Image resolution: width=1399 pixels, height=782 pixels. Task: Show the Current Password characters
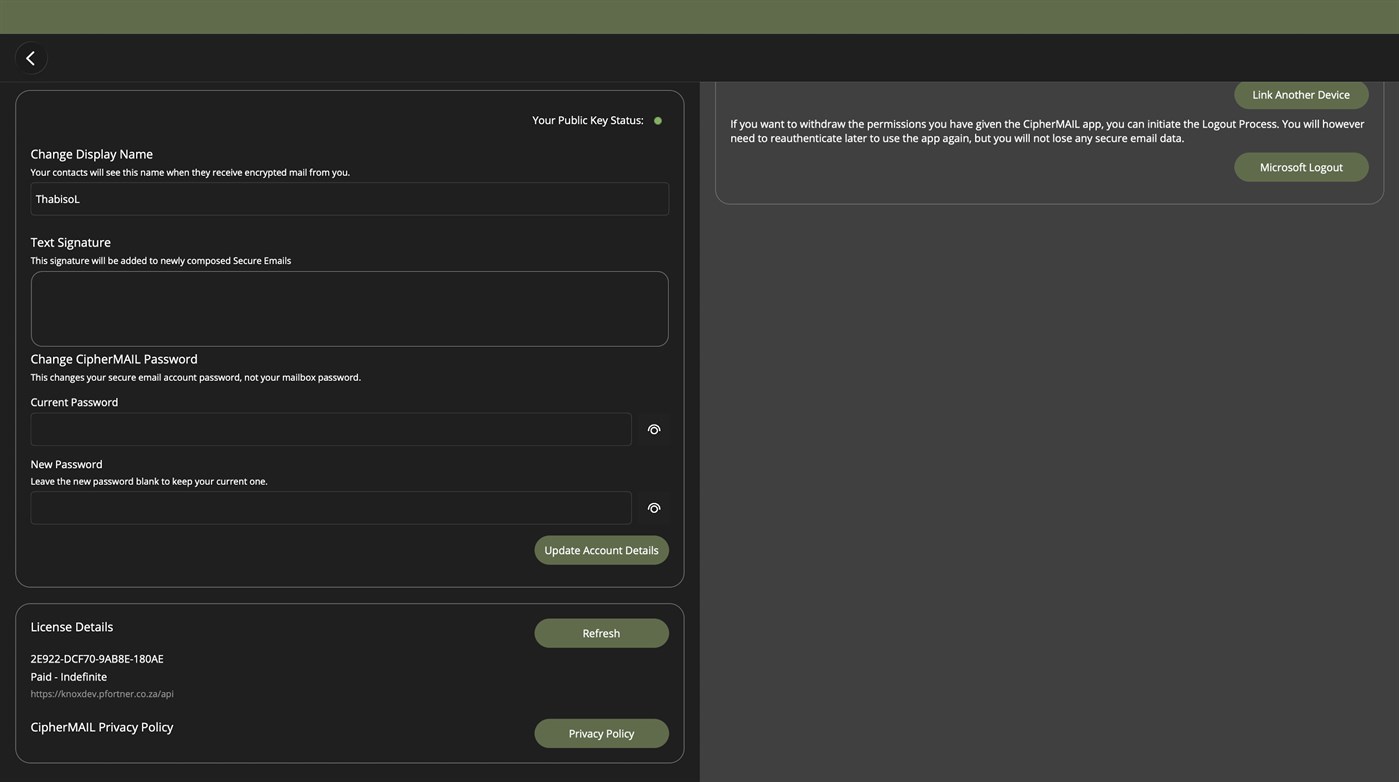pyautogui.click(x=654, y=430)
